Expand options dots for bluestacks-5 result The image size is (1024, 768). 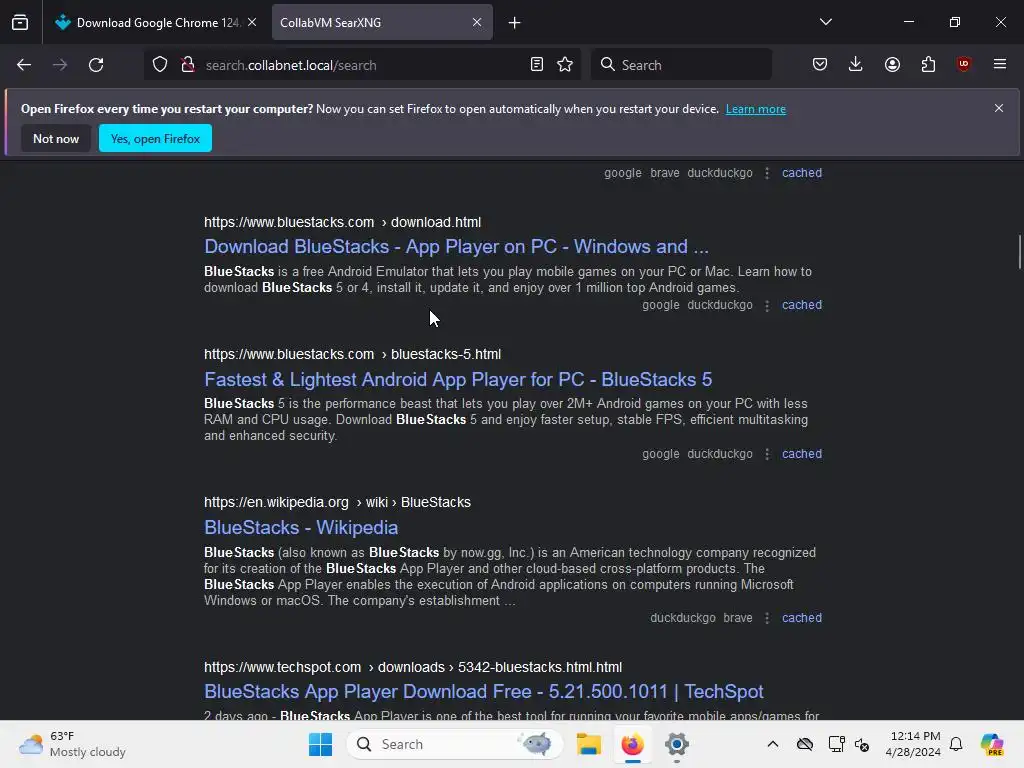point(767,454)
